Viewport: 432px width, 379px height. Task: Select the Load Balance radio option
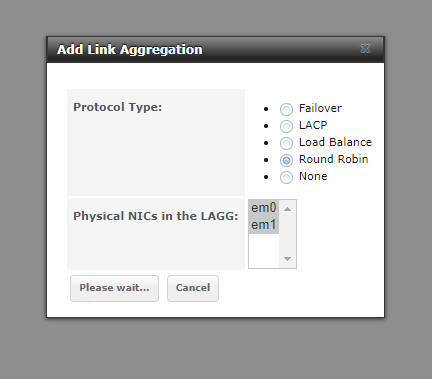[x=286, y=143]
